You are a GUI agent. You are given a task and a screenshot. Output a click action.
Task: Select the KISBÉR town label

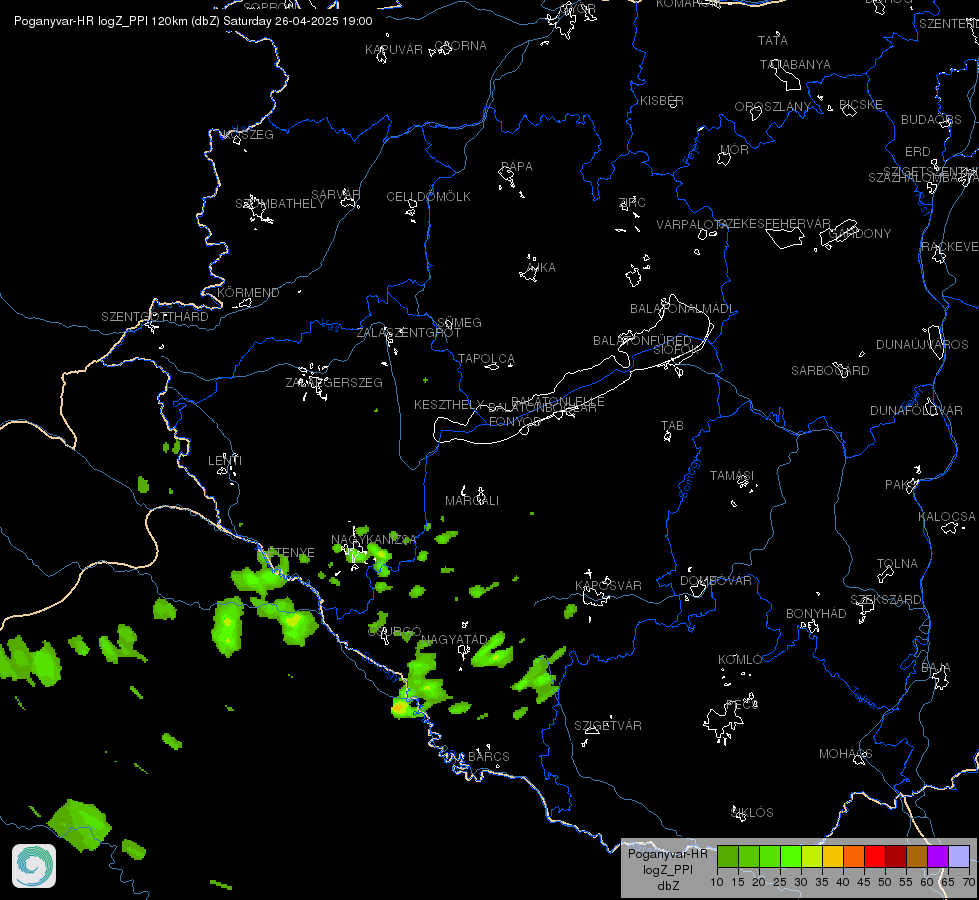point(662,101)
